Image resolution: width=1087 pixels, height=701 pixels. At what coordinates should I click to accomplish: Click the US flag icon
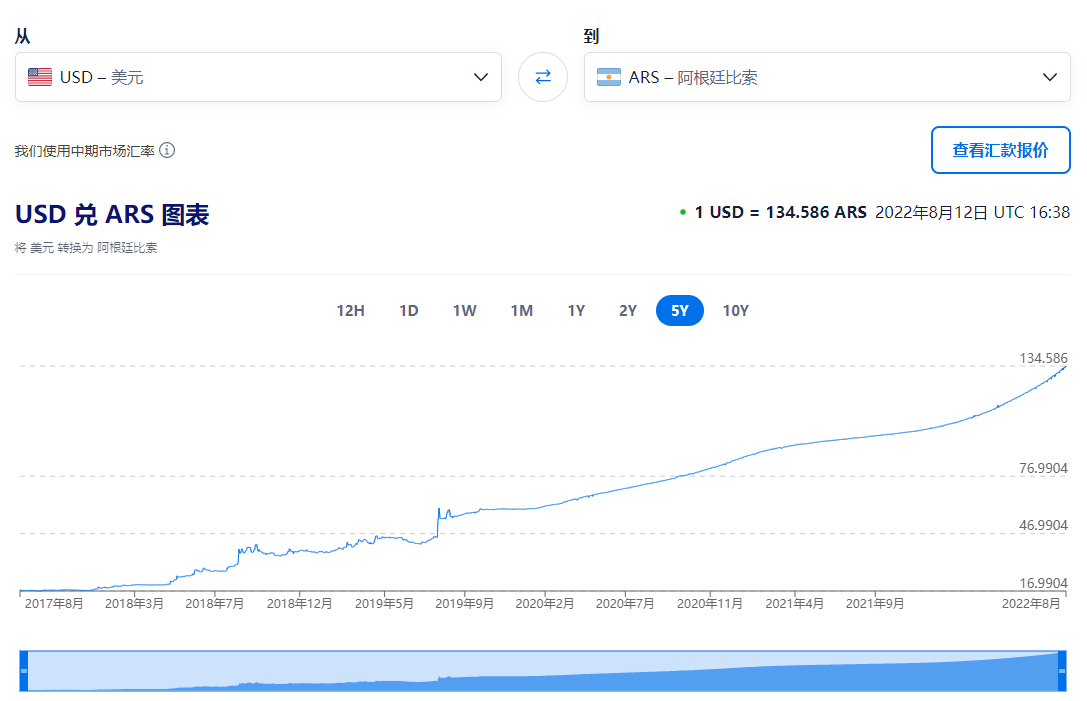tap(40, 77)
